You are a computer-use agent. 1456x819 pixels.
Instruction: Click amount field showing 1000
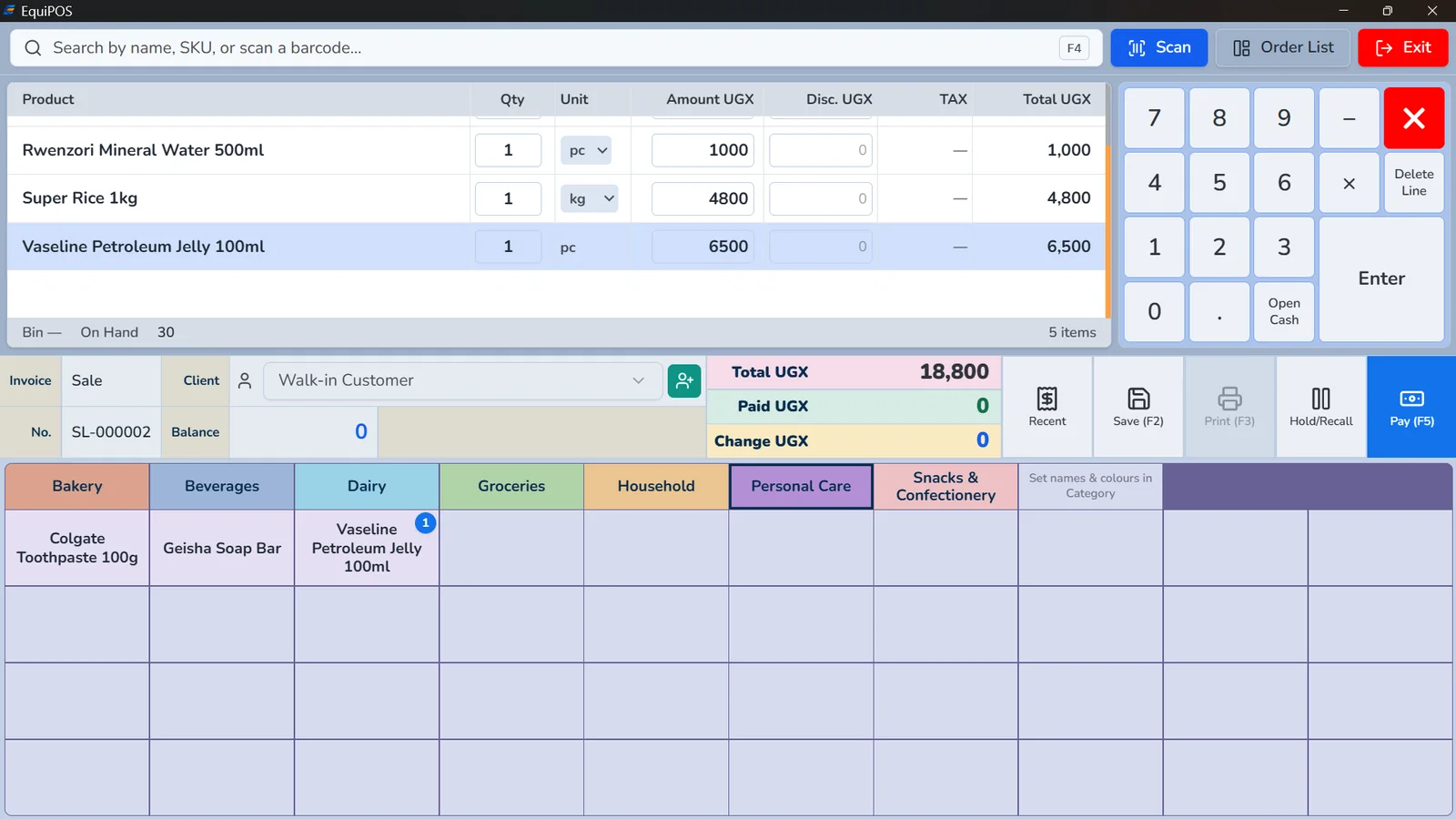[703, 150]
